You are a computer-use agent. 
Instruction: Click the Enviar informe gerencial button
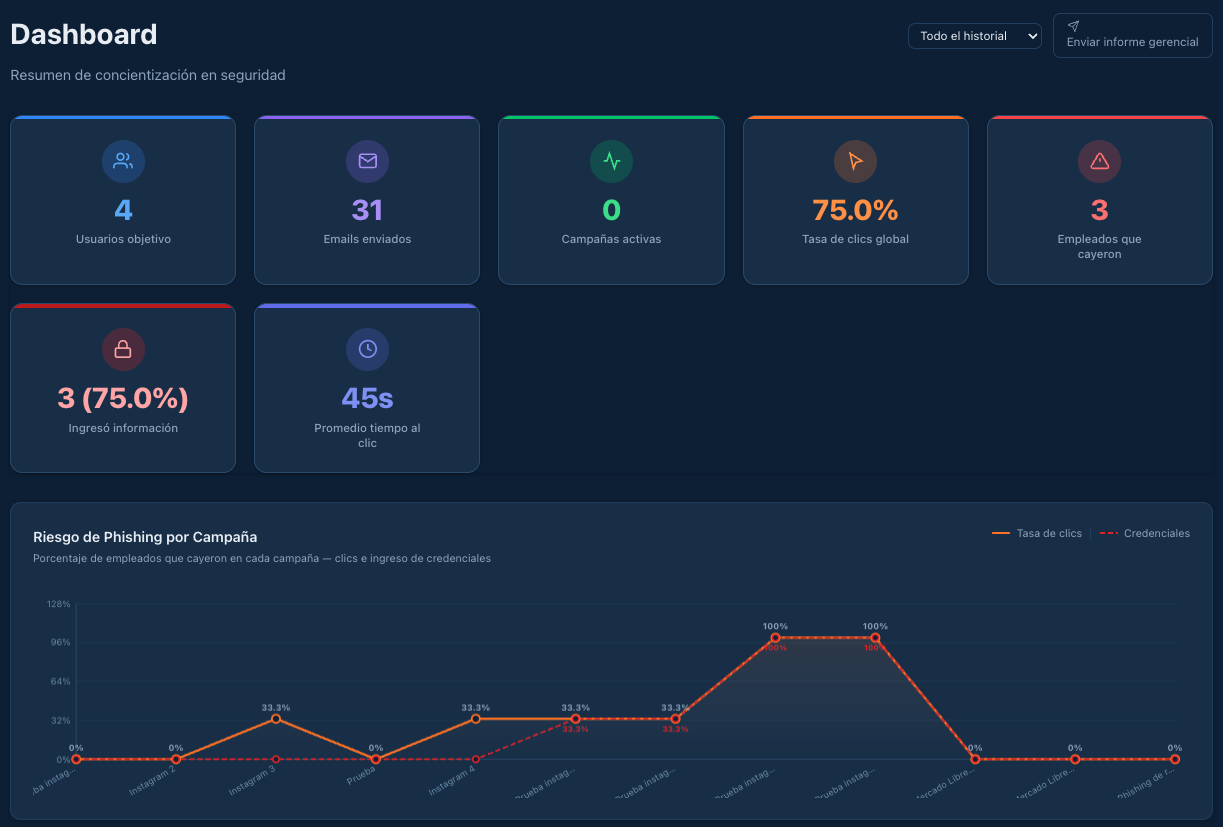[1132, 35]
